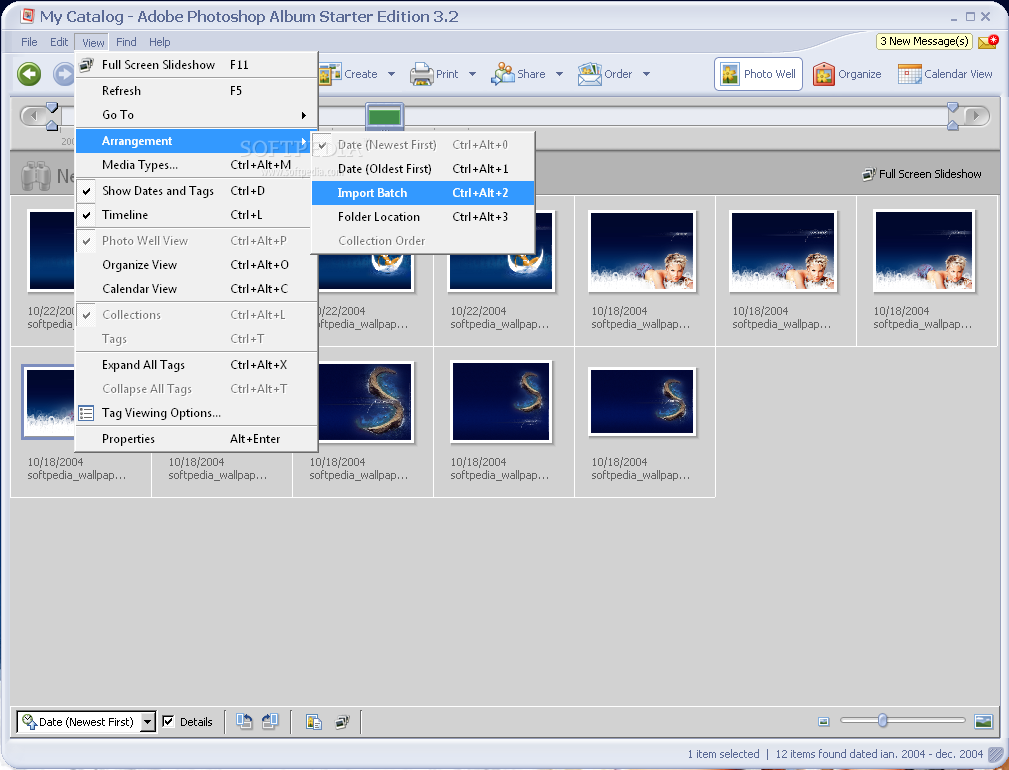Click the green timeline month bar

click(385, 116)
